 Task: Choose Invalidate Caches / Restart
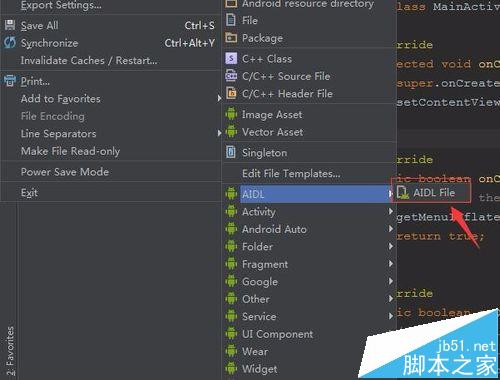(111, 60)
